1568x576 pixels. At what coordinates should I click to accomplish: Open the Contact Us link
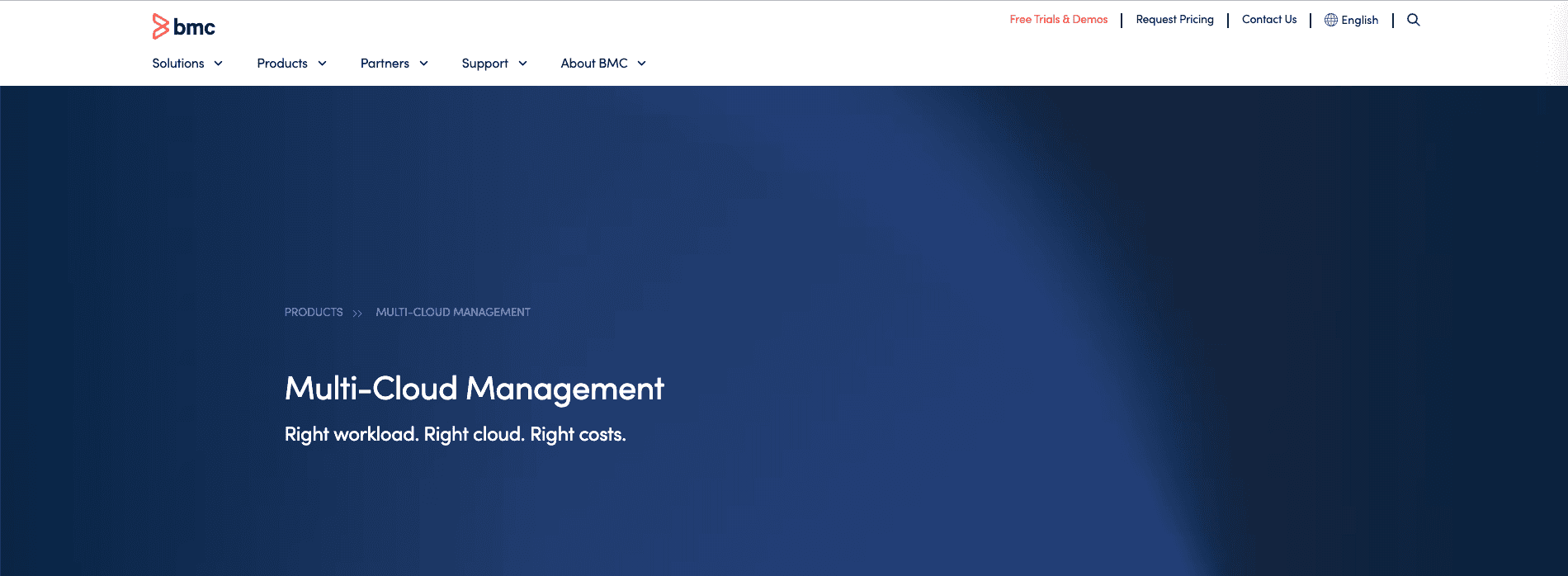click(1269, 20)
